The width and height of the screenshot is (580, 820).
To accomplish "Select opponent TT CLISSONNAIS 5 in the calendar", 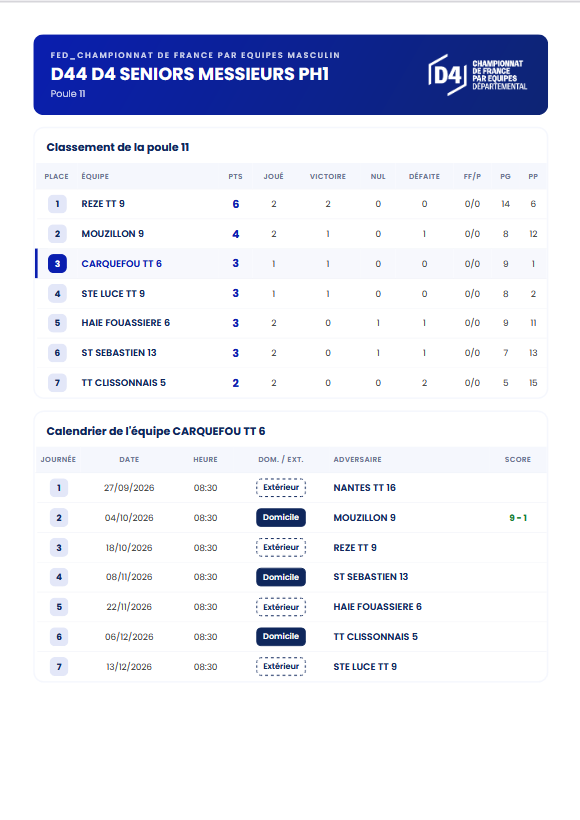I will click(x=376, y=637).
